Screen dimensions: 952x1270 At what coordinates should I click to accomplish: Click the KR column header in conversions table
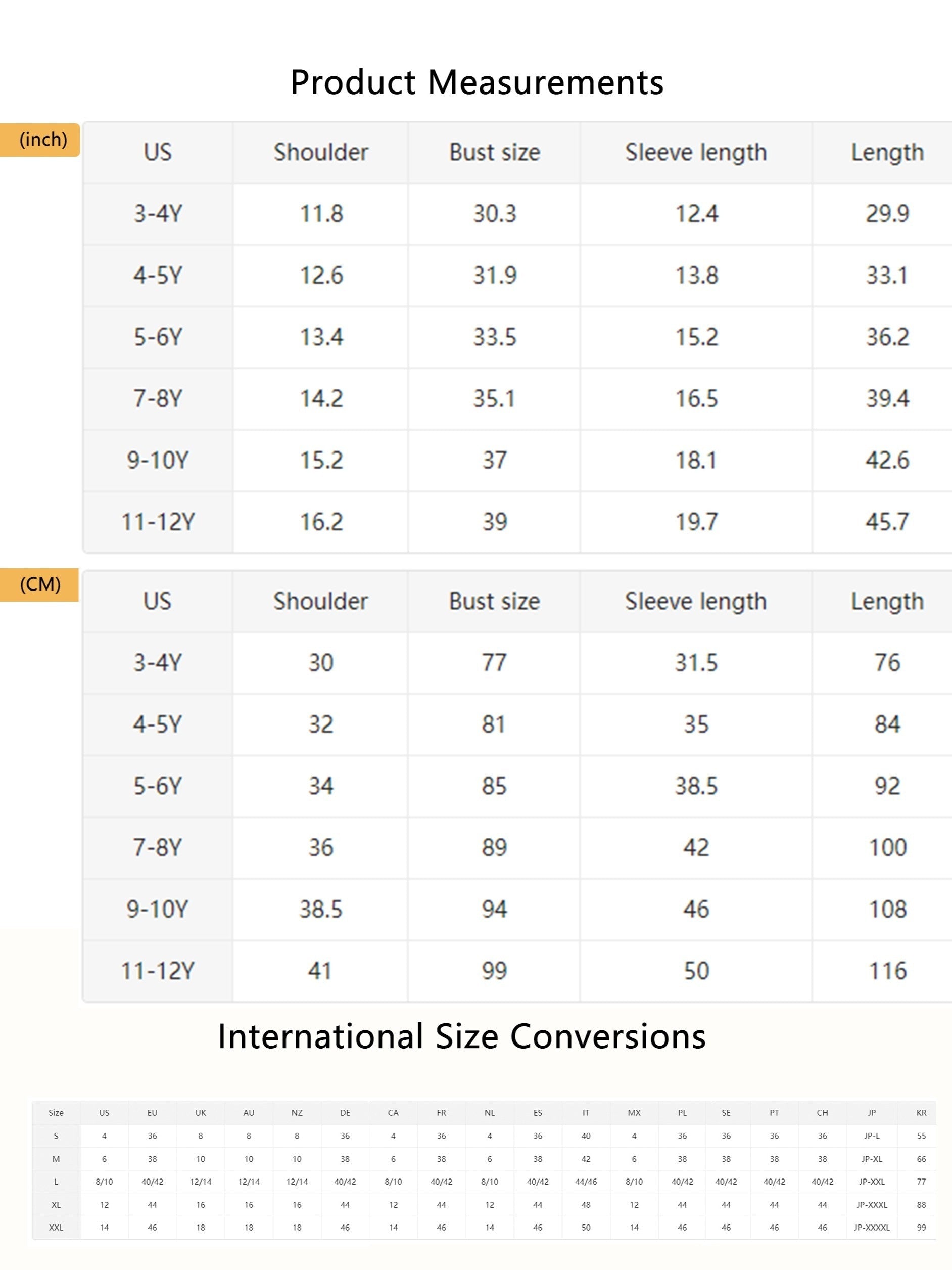coord(921,1113)
